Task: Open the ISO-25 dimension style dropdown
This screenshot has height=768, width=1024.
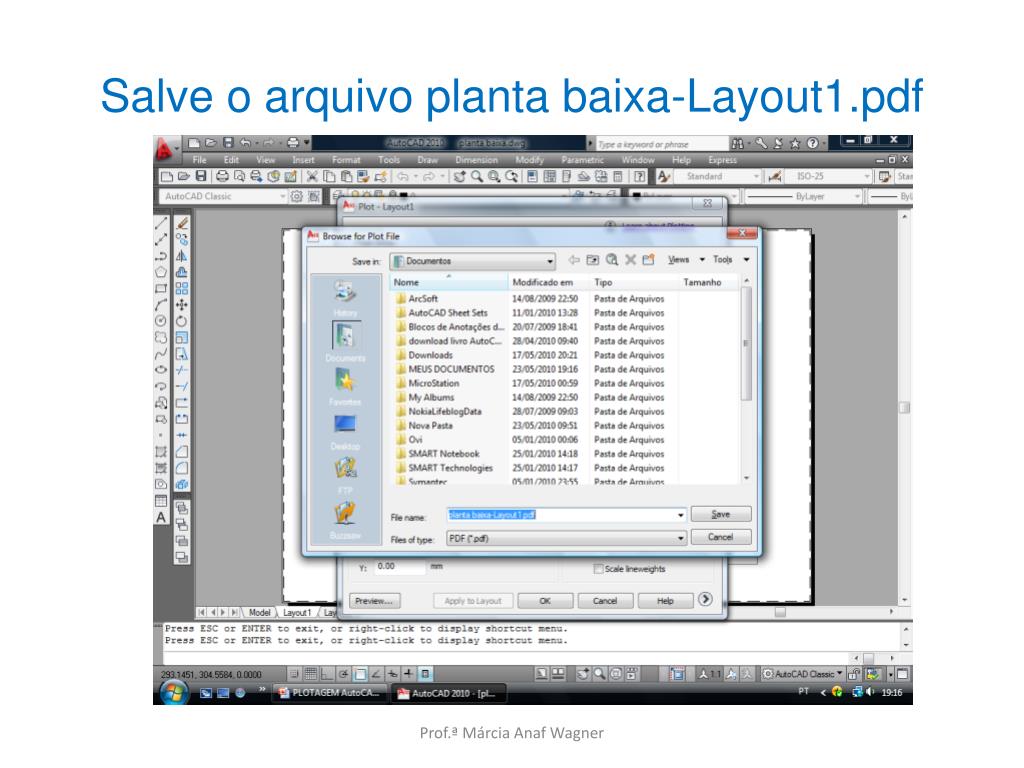Action: (x=828, y=176)
